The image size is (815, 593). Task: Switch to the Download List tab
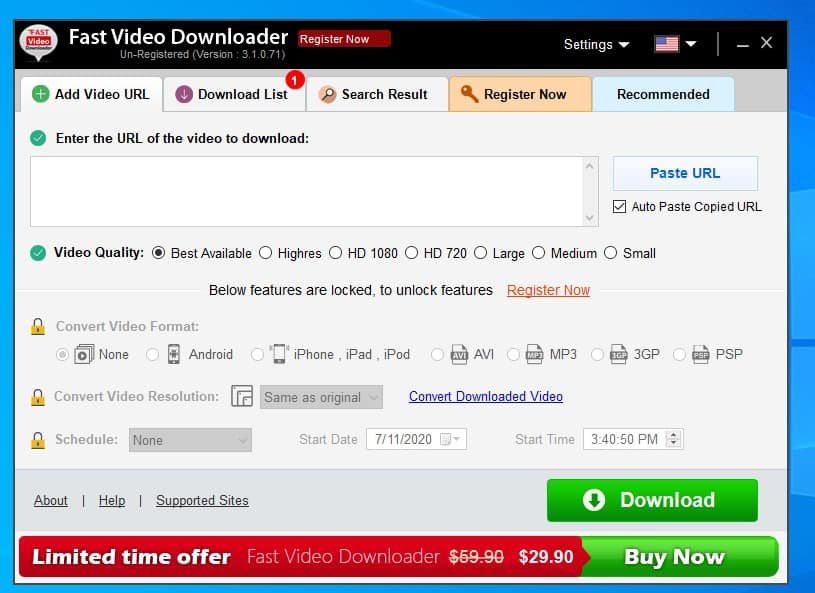(x=233, y=94)
